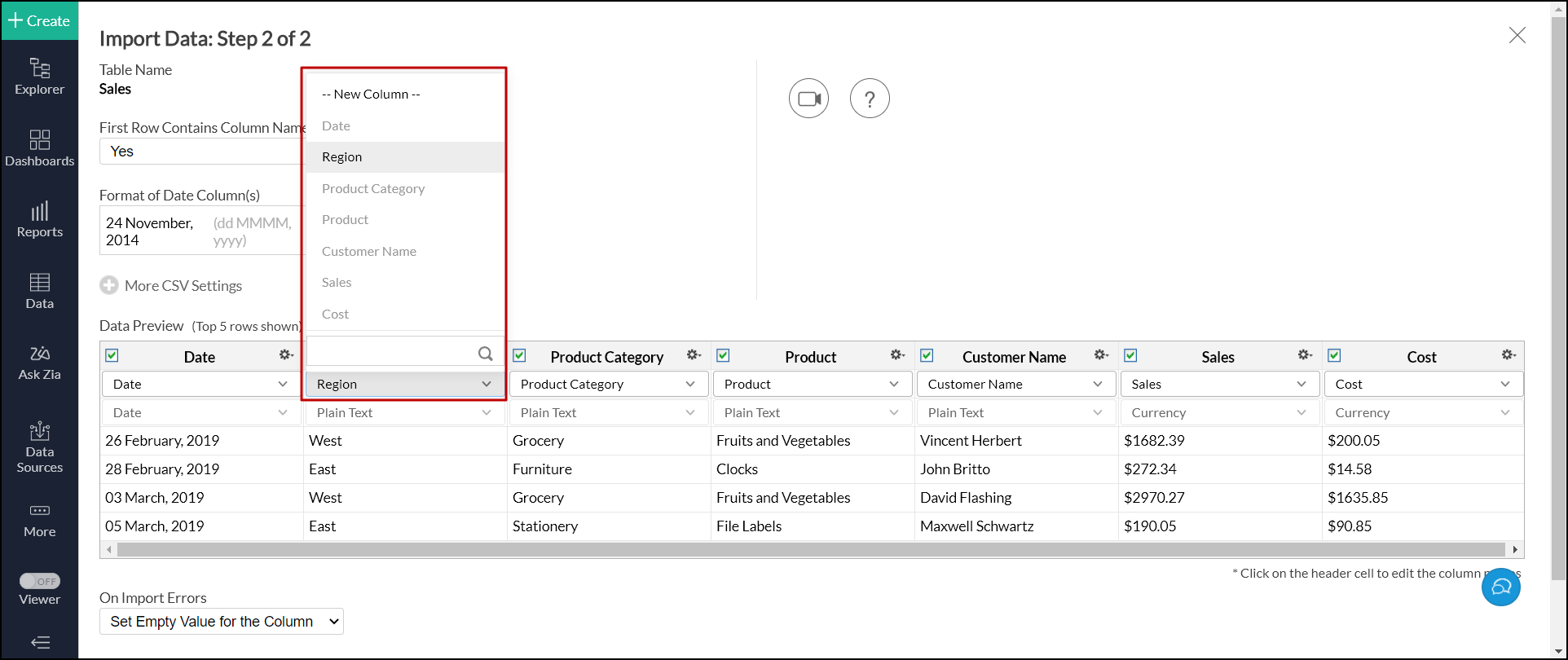Open the Customer Name column mapping dropdown
This screenshot has width=1568, height=660.
(x=1015, y=384)
